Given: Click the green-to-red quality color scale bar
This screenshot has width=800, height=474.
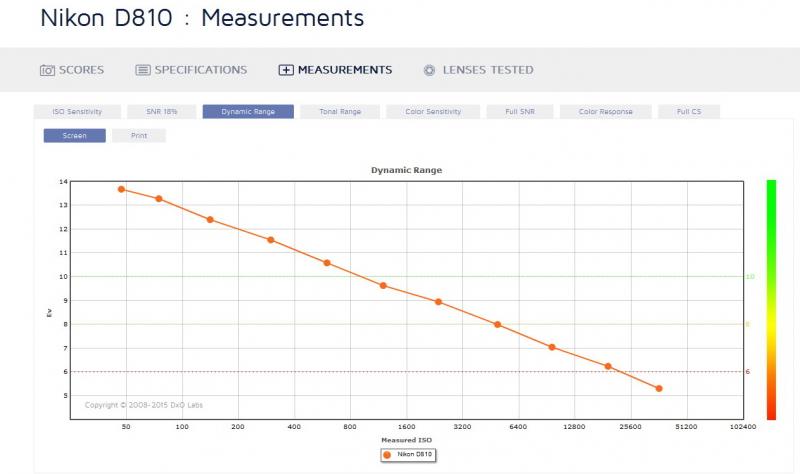Looking at the screenshot, I should [x=771, y=300].
